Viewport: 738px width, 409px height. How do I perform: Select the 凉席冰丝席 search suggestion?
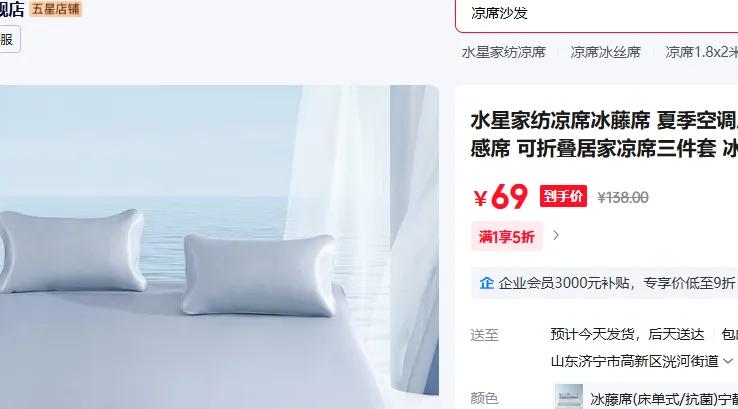[x=605, y=52]
